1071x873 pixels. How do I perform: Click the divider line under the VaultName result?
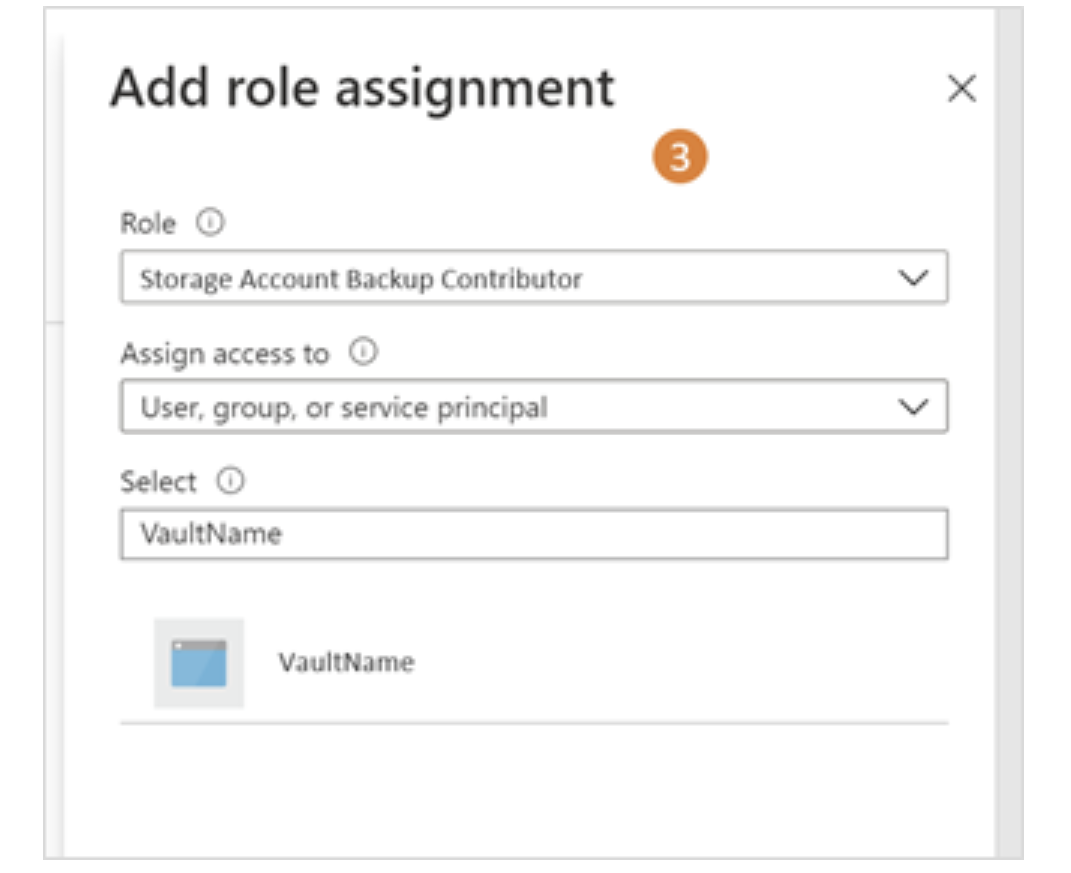point(533,722)
